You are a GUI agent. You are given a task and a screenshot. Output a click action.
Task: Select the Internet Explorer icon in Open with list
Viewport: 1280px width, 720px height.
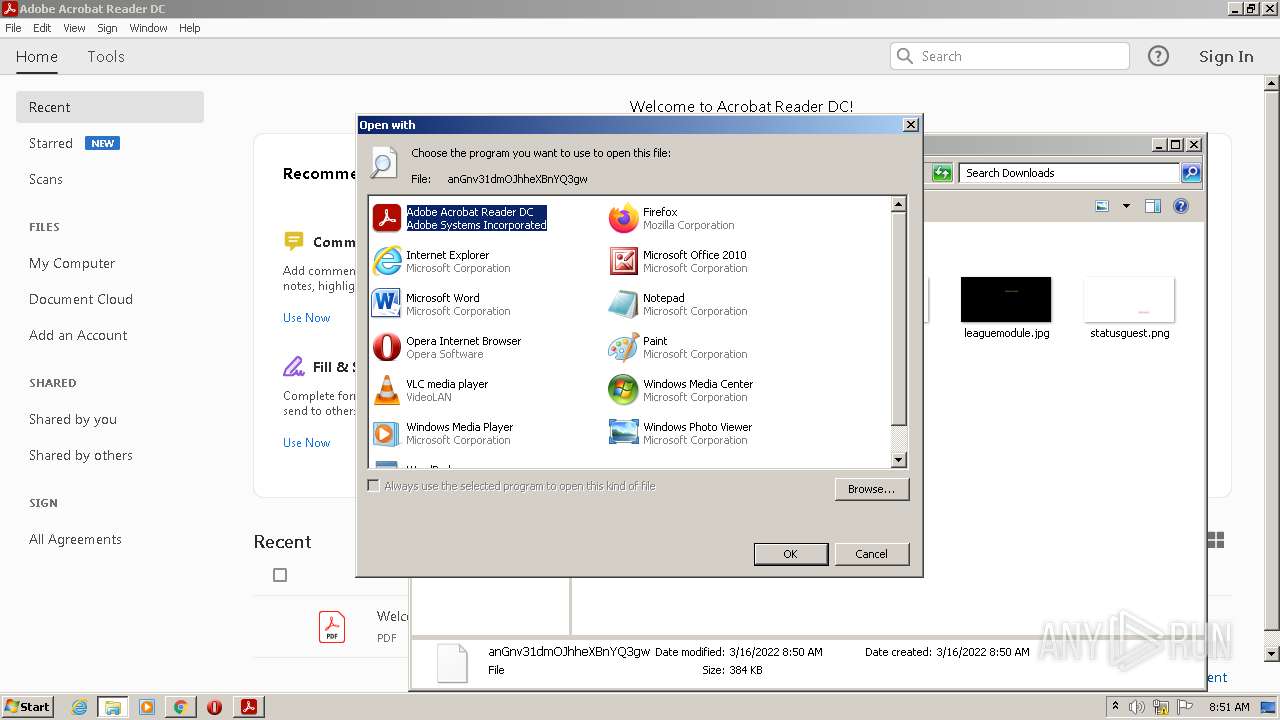387,261
